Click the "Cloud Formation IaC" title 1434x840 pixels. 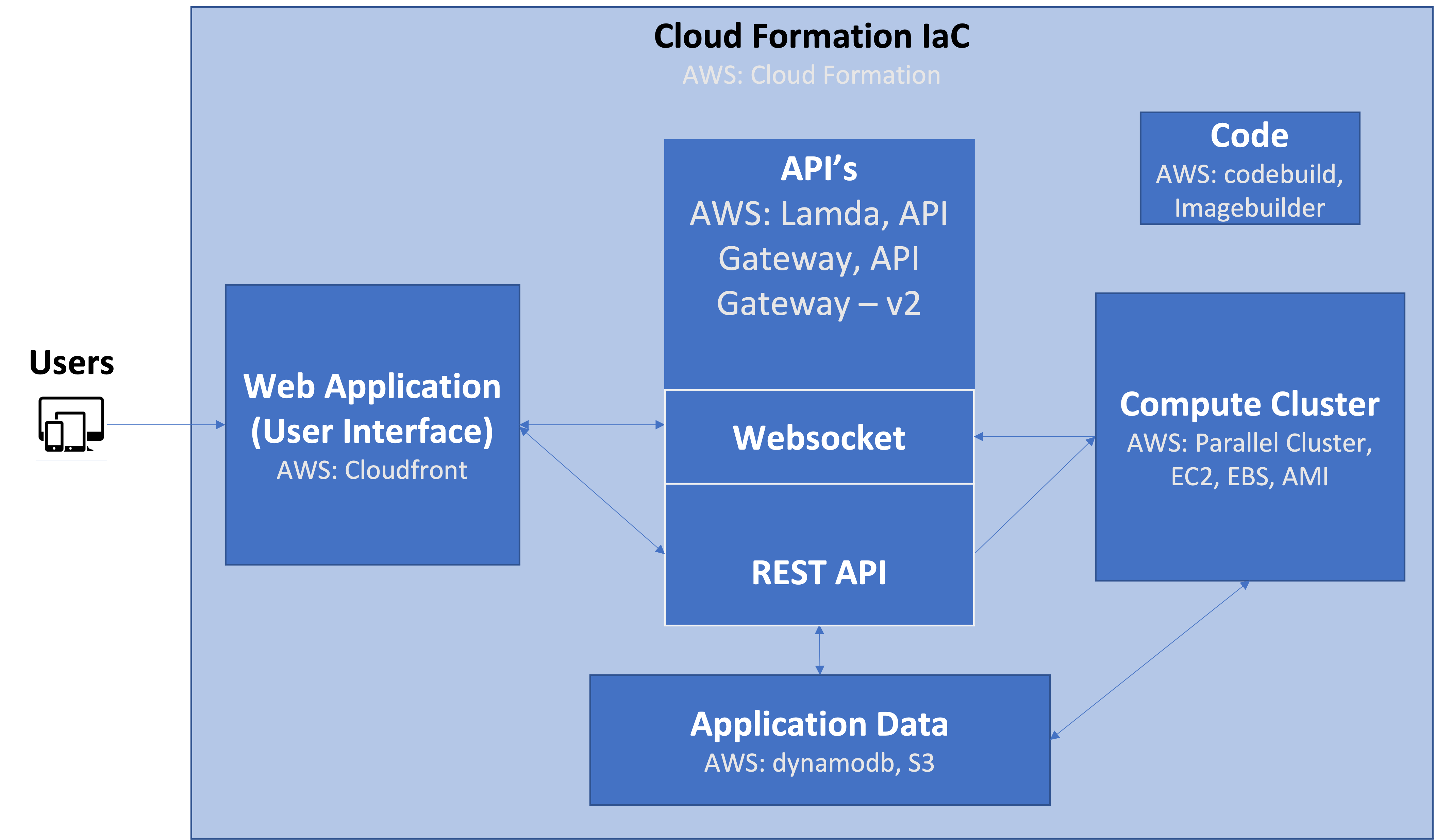click(x=812, y=36)
